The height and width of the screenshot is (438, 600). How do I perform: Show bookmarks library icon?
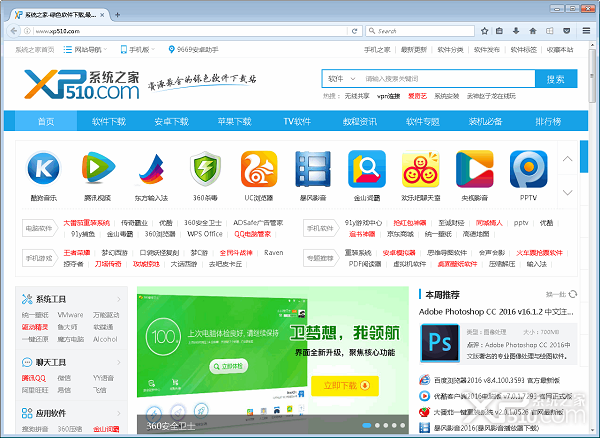coord(499,31)
